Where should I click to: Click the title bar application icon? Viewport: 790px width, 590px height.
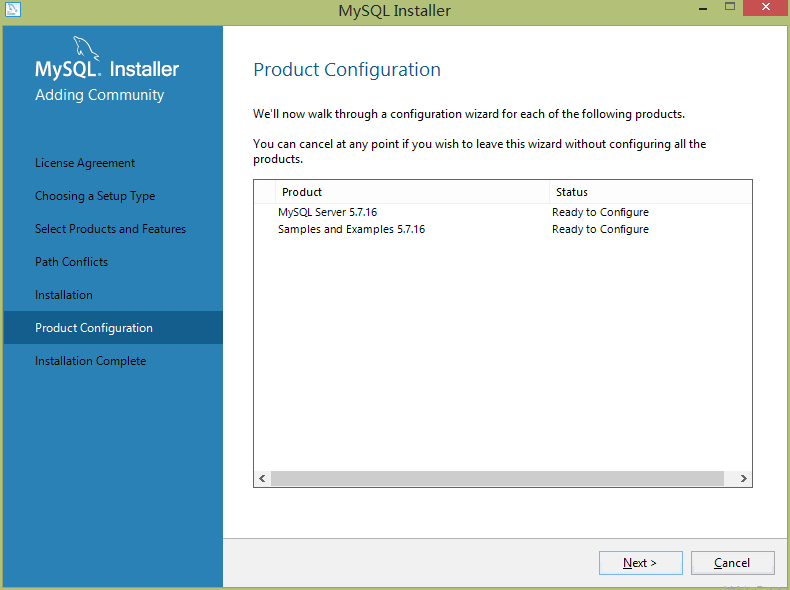click(x=14, y=10)
